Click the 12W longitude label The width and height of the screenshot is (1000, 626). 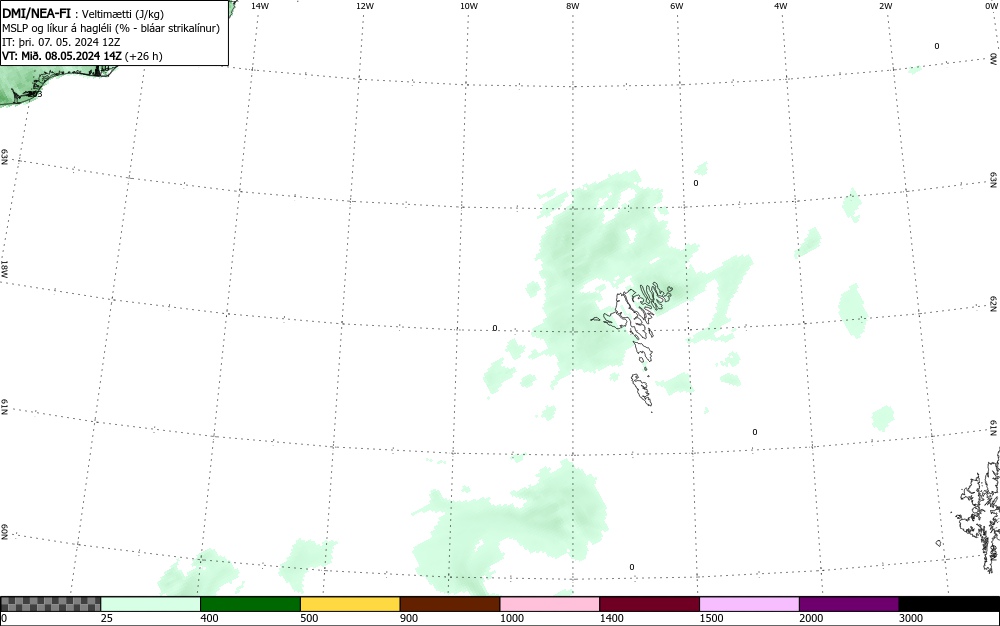[365, 6]
